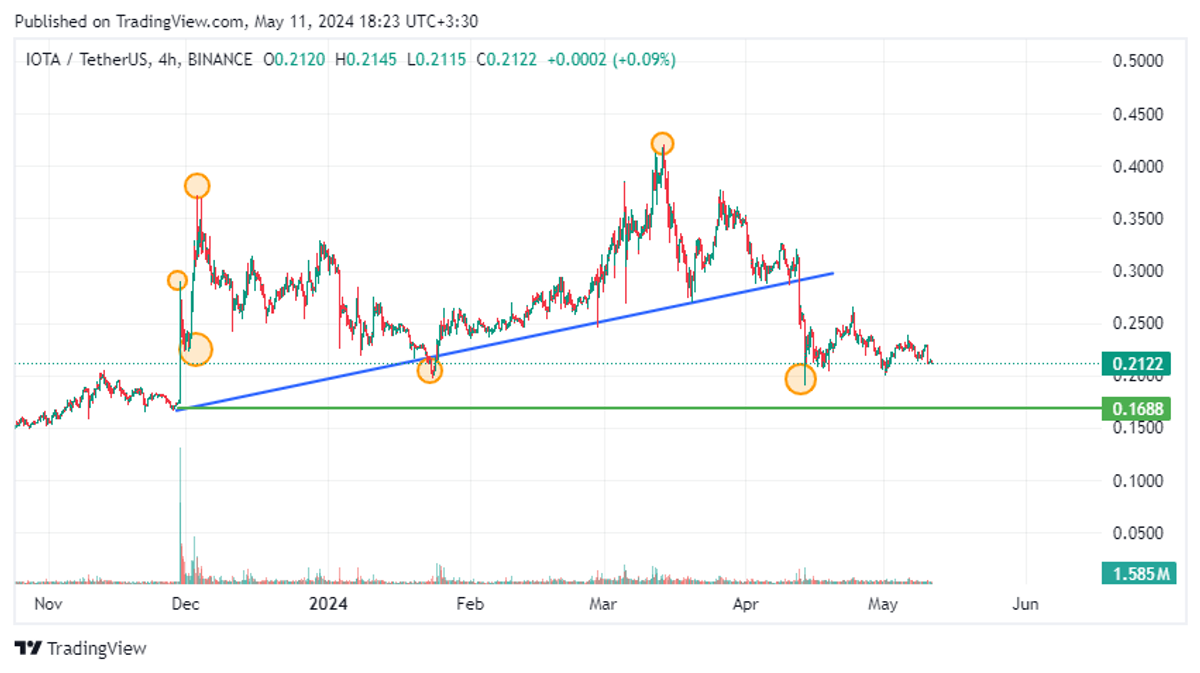Click the orange circle at the March peak
The image size is (1200, 673).
661,144
